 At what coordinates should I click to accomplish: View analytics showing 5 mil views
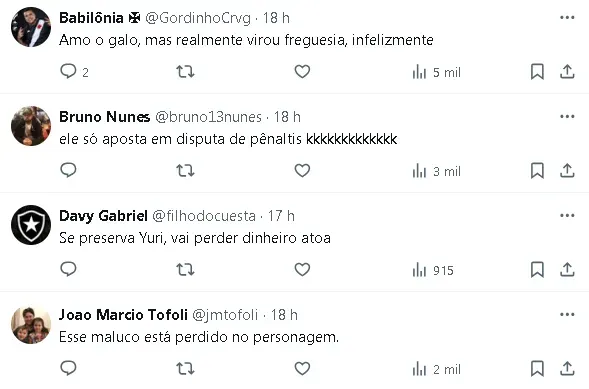click(x=436, y=72)
